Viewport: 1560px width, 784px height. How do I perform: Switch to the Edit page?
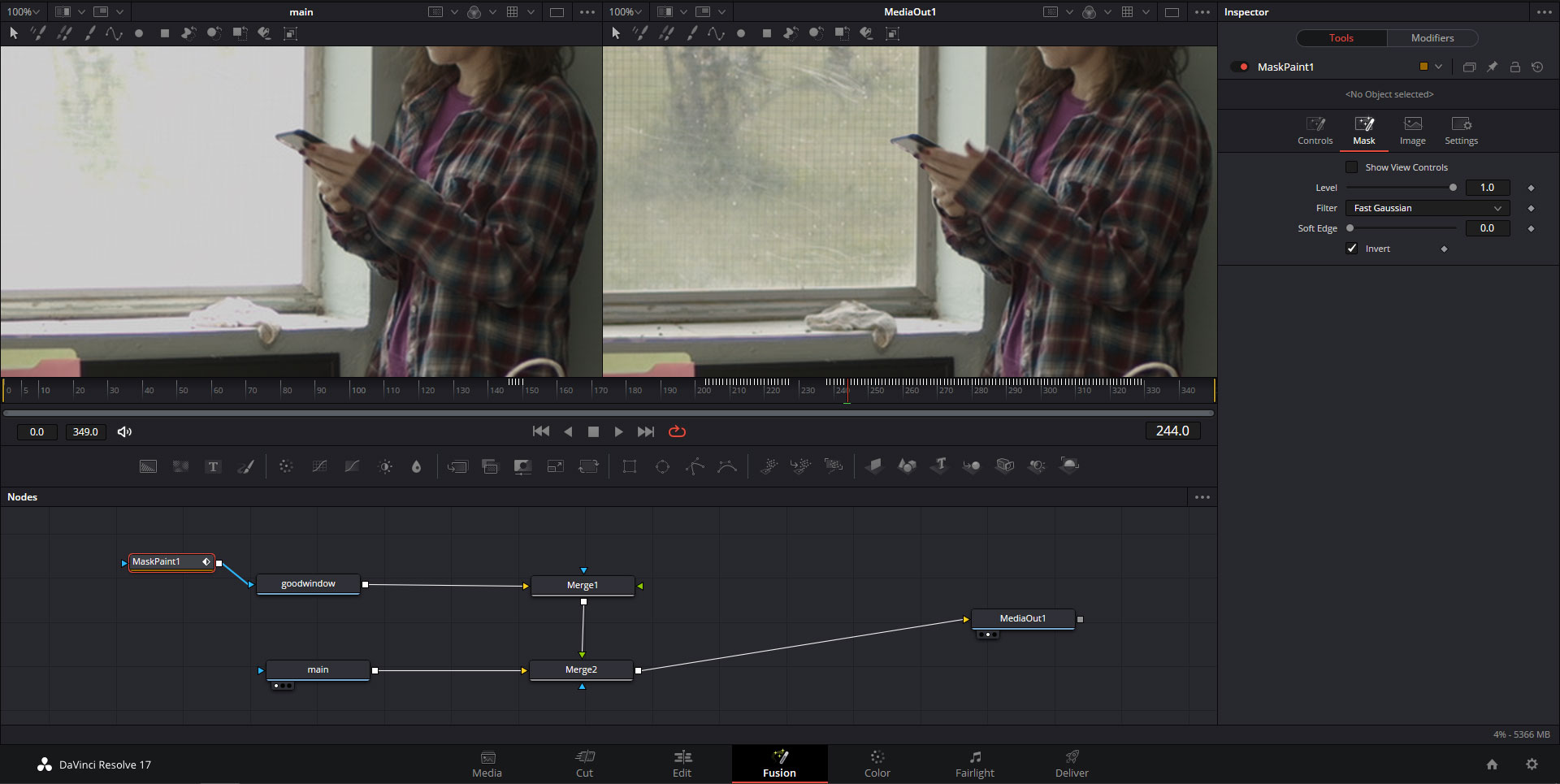(x=682, y=765)
